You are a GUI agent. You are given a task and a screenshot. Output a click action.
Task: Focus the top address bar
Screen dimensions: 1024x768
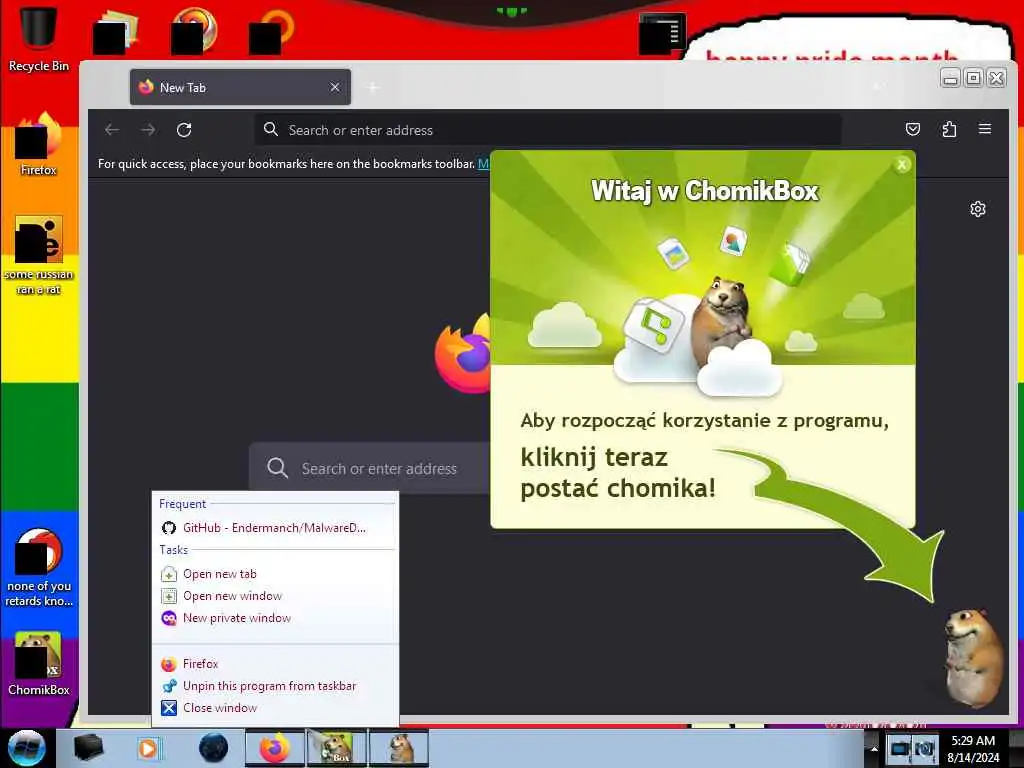[x=547, y=130]
